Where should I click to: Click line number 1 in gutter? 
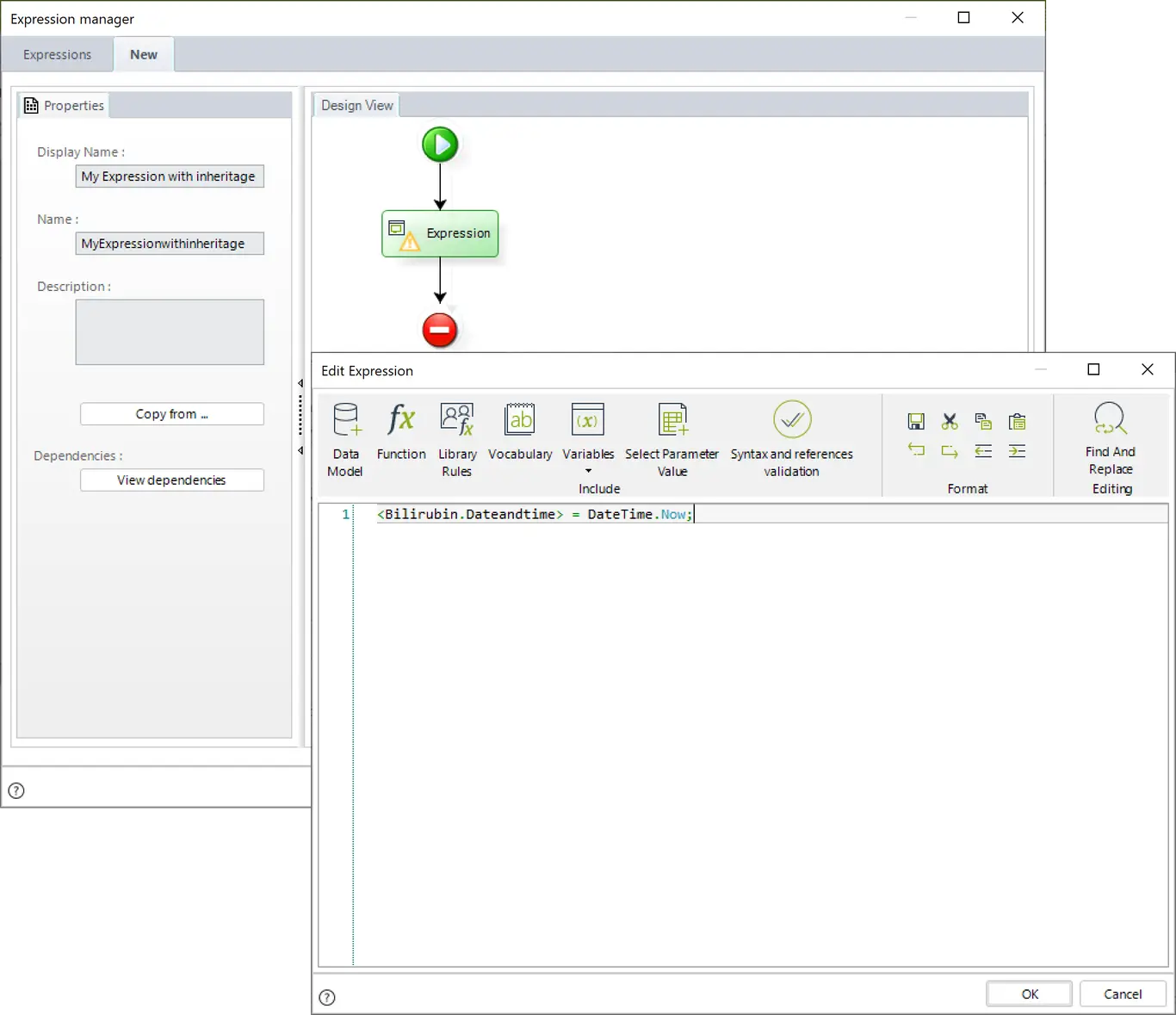click(x=346, y=514)
